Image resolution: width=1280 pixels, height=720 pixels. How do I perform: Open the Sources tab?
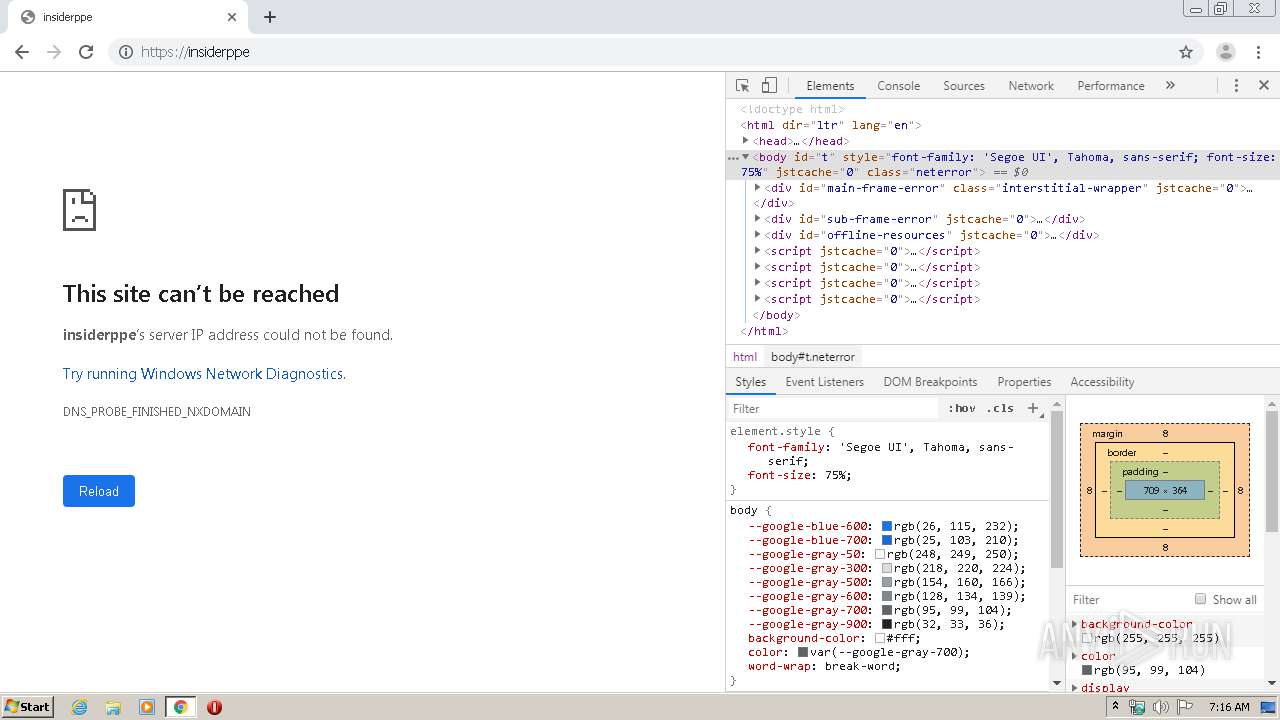[x=964, y=86]
